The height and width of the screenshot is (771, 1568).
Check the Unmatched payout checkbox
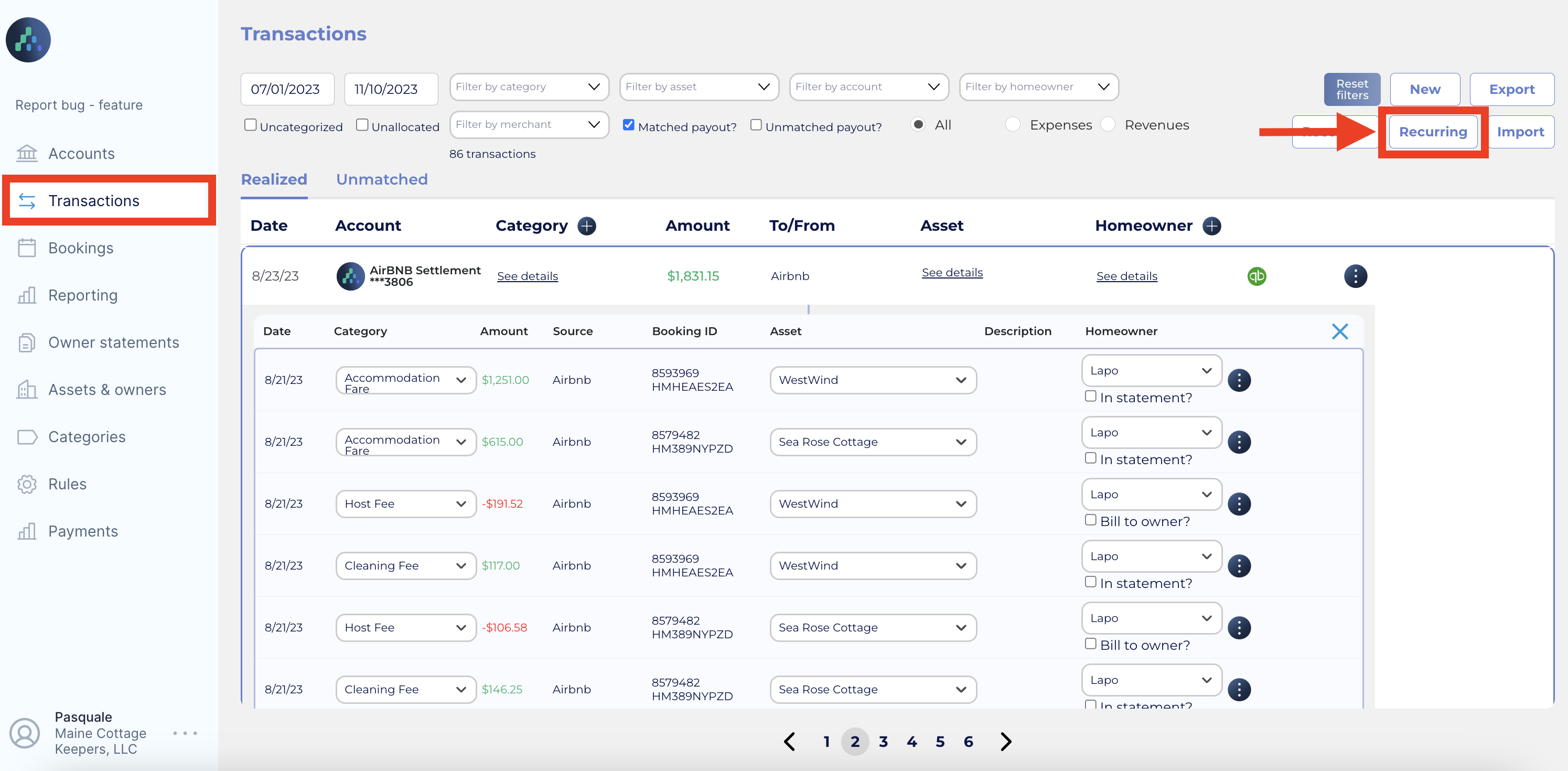click(756, 125)
